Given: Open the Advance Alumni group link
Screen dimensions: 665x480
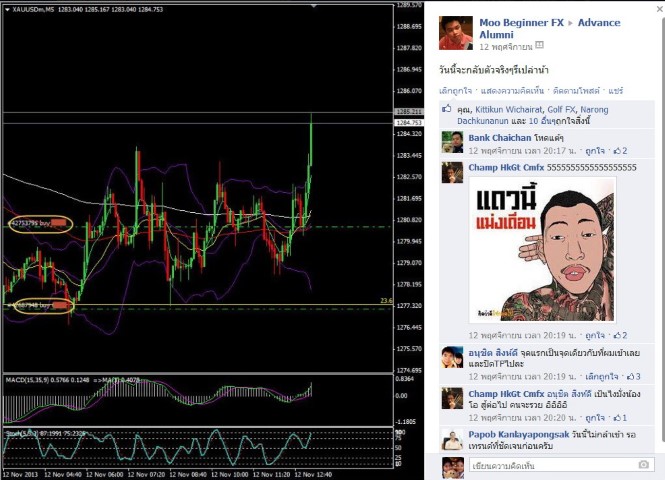Looking at the screenshot, I should 550,28.
